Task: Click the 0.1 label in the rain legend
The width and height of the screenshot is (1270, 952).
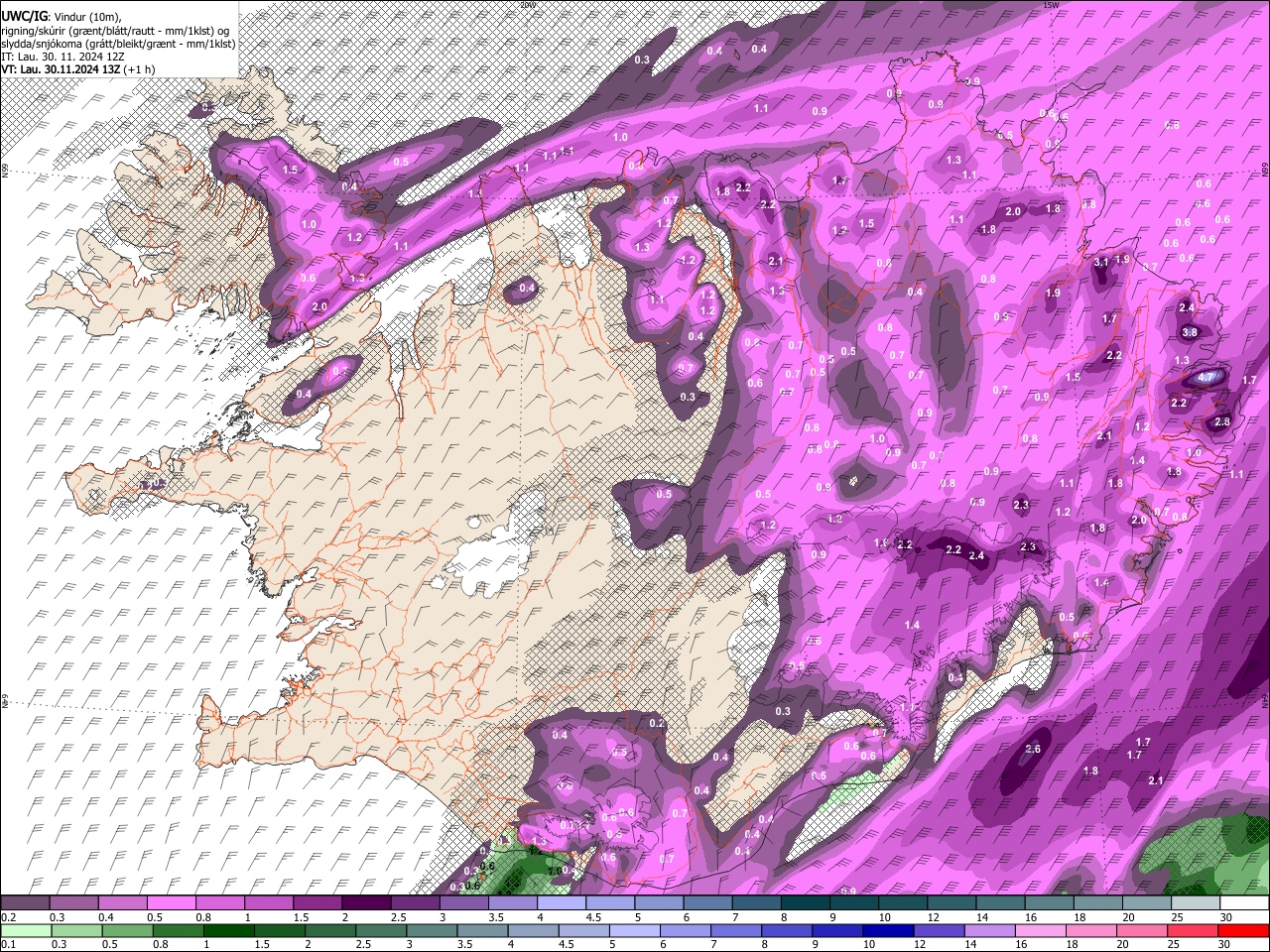Action: (x=8, y=945)
